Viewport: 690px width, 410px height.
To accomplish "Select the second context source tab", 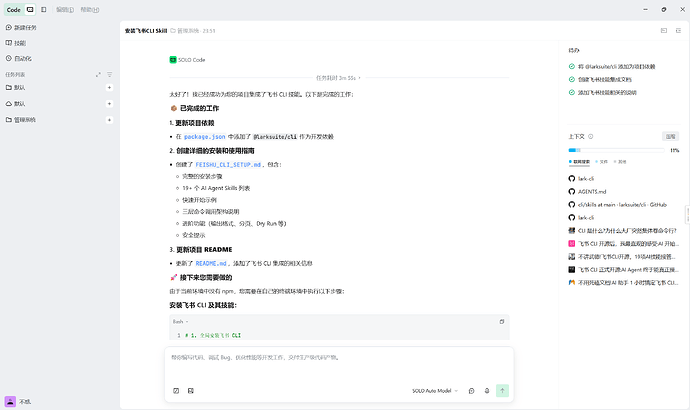I will coord(602,162).
